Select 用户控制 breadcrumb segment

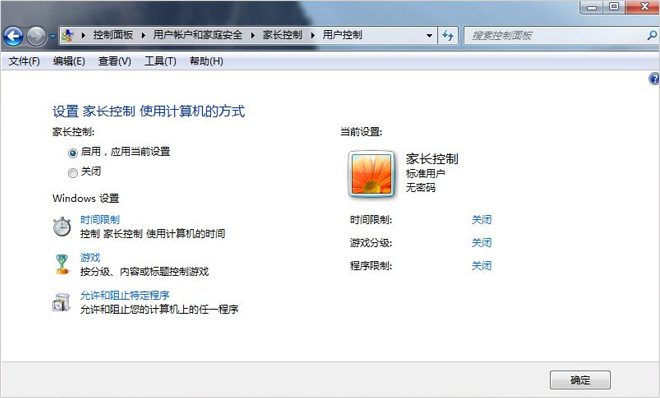[x=342, y=35]
